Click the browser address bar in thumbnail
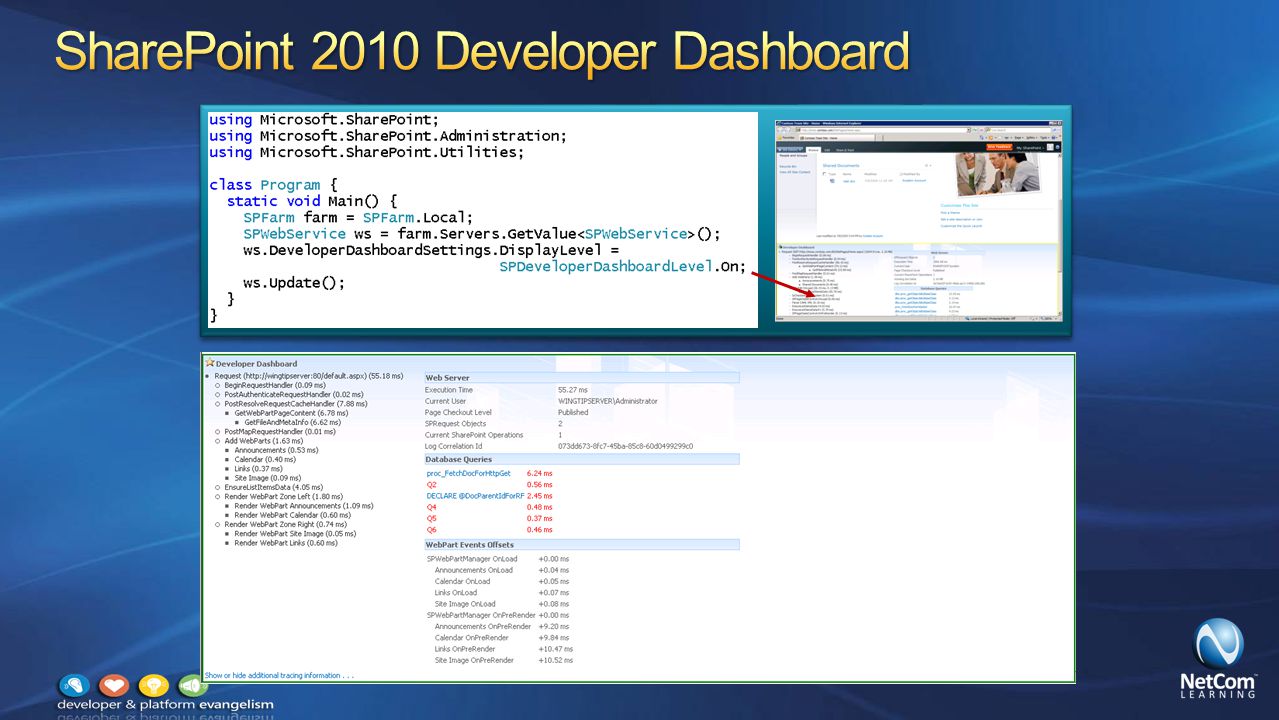The width and height of the screenshot is (1279, 720). click(881, 130)
